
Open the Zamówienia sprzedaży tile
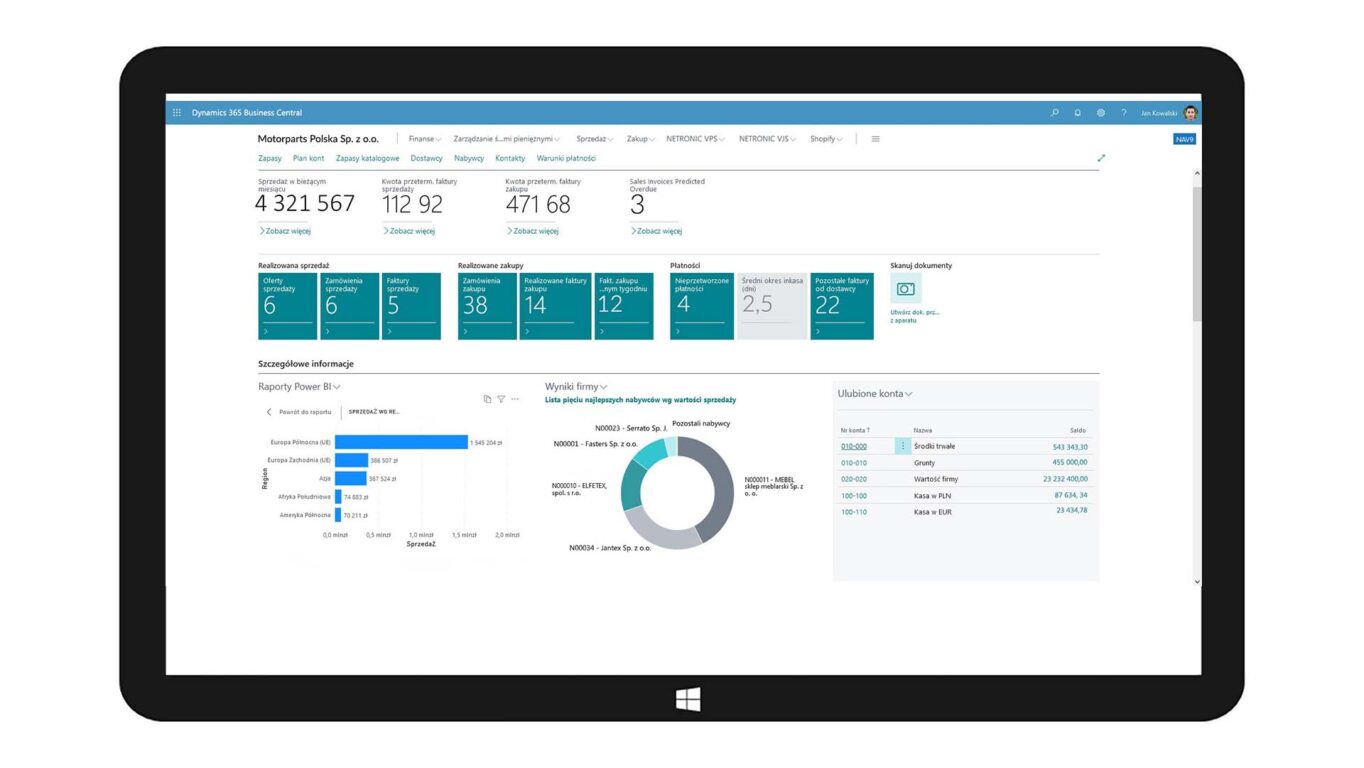coord(349,306)
